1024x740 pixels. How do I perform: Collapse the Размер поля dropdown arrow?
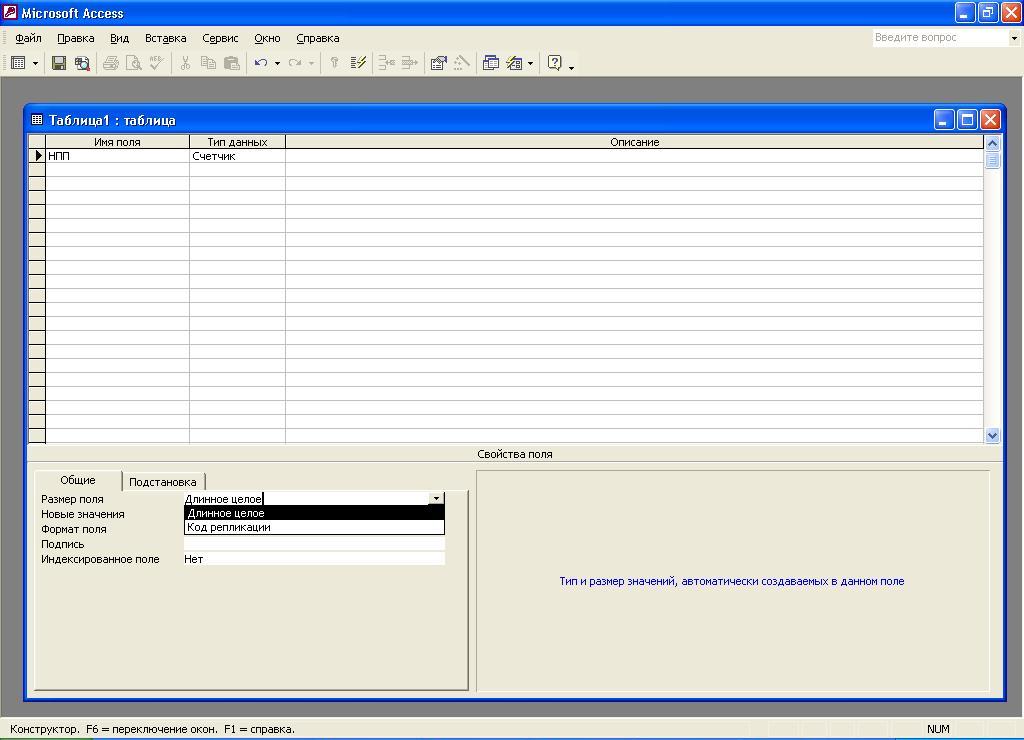[x=436, y=499]
